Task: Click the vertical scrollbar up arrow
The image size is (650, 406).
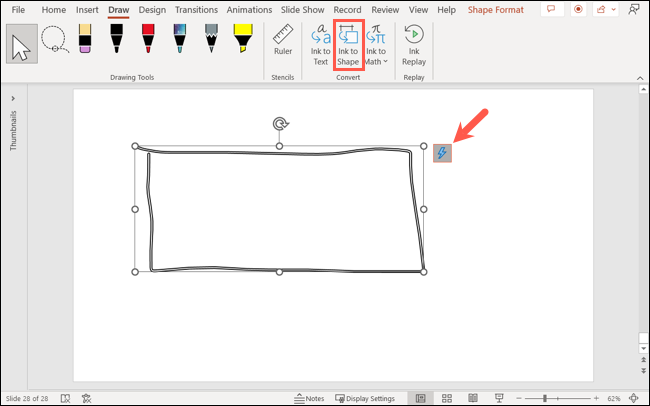Action: [x=643, y=89]
